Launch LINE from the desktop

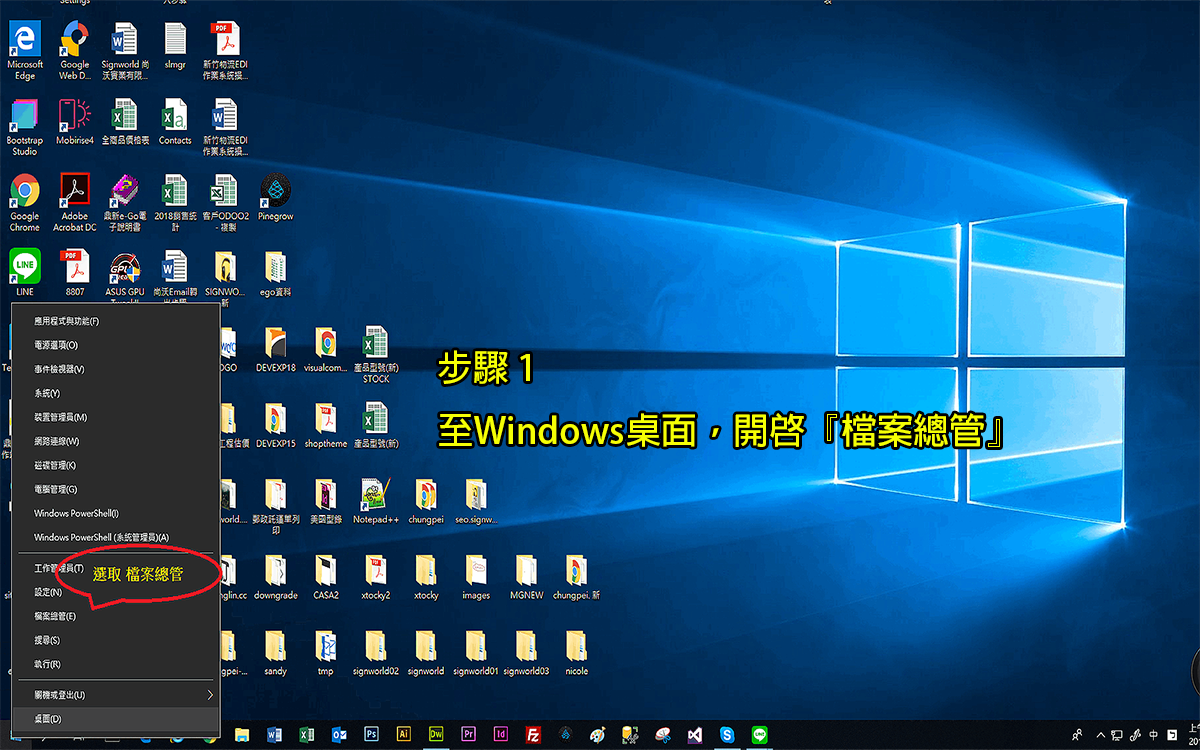23,265
